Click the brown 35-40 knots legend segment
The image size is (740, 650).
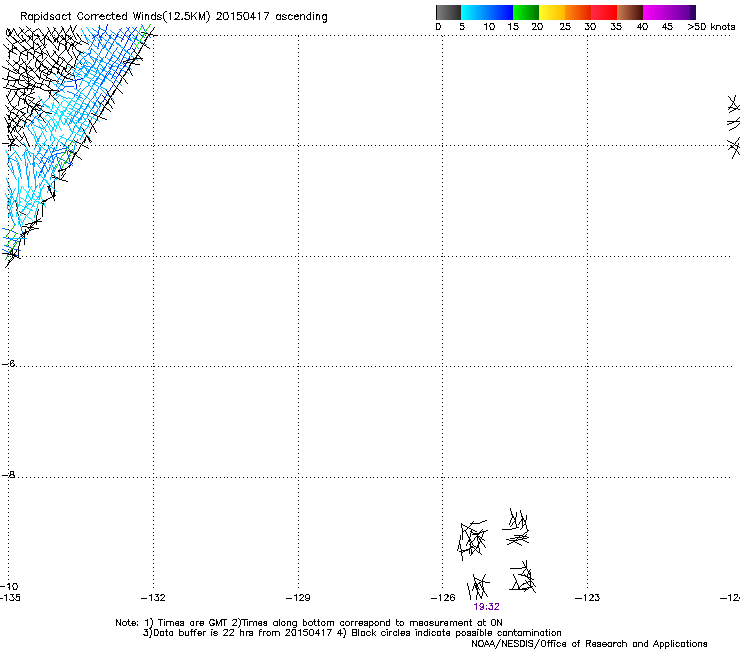tap(630, 12)
